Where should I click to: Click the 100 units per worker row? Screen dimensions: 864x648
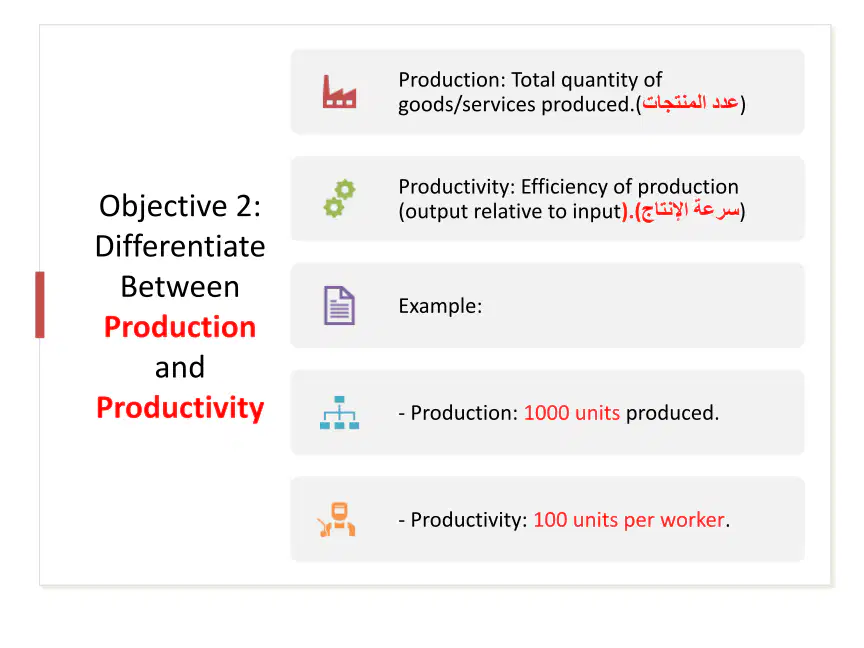point(547,519)
